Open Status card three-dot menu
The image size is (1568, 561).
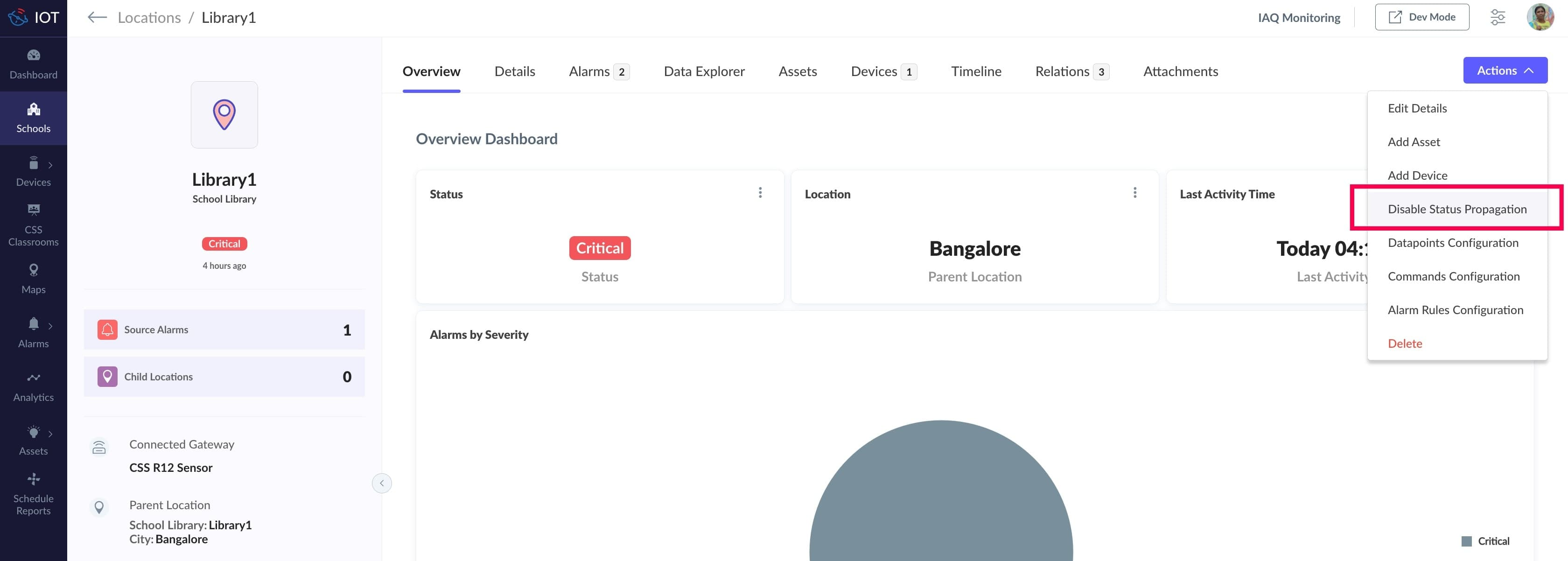coord(760,193)
